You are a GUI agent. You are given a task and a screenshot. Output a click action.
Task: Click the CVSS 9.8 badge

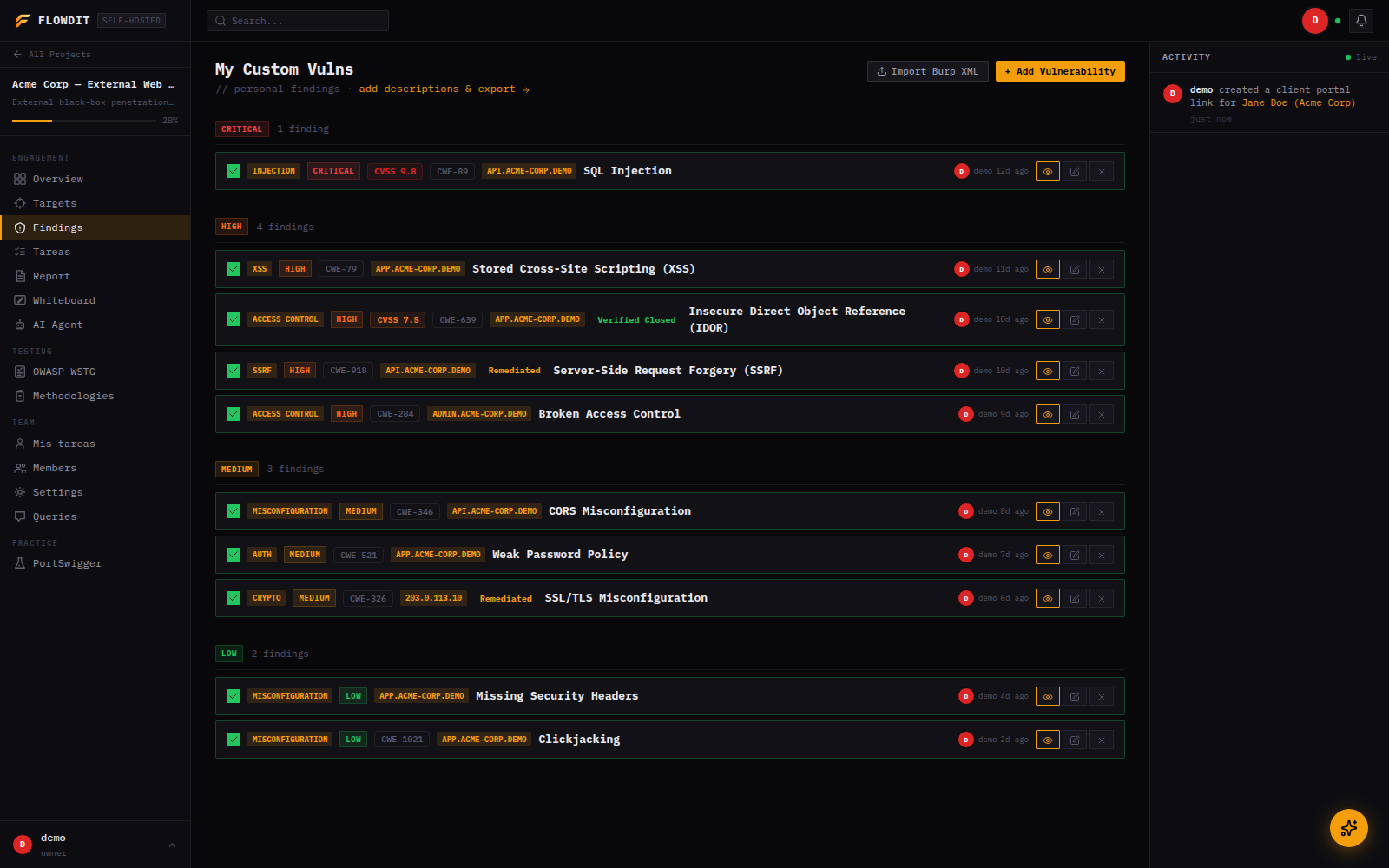click(x=395, y=172)
